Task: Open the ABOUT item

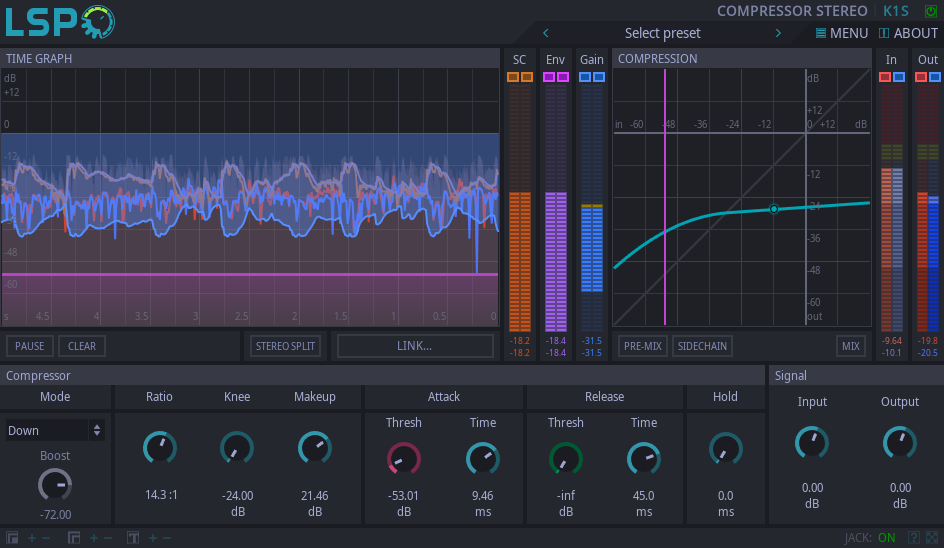Action: point(908,33)
